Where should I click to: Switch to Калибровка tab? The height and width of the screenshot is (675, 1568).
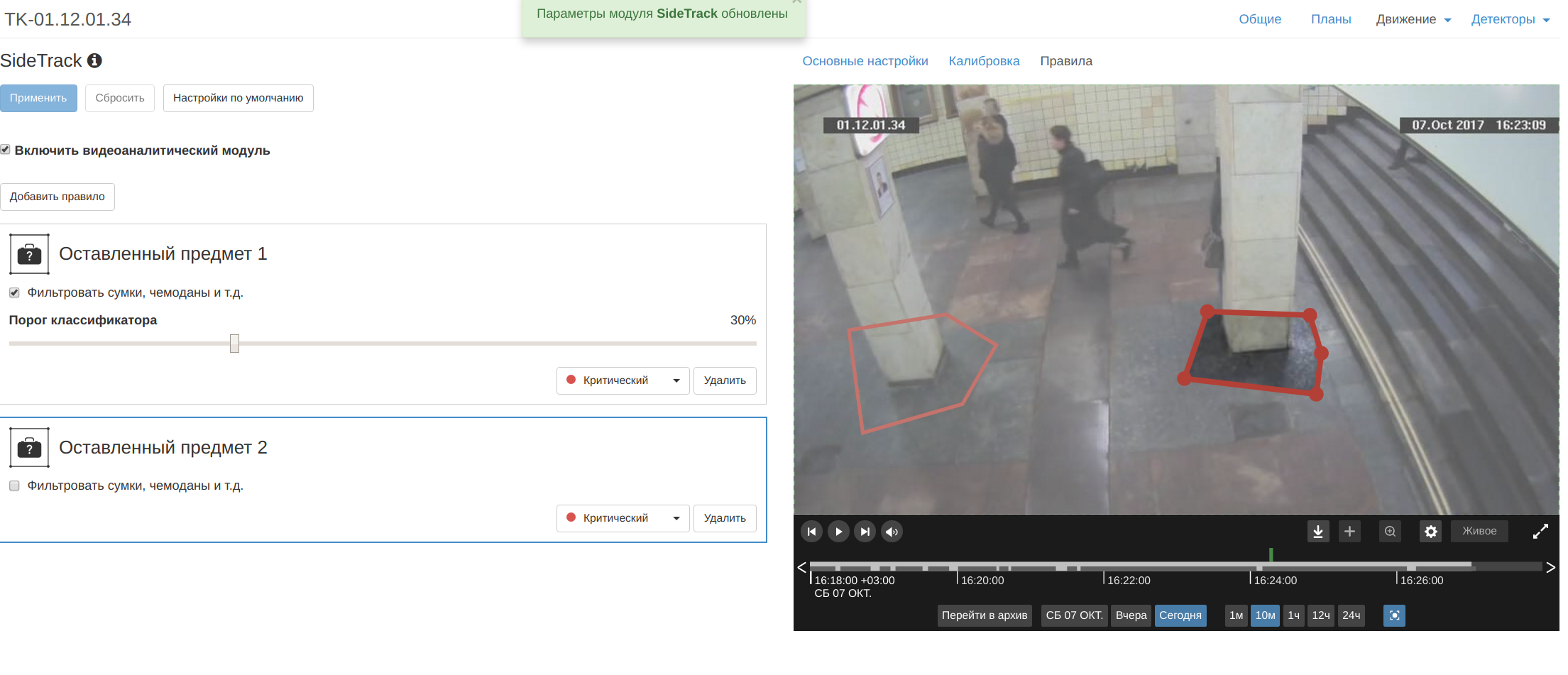pos(984,61)
